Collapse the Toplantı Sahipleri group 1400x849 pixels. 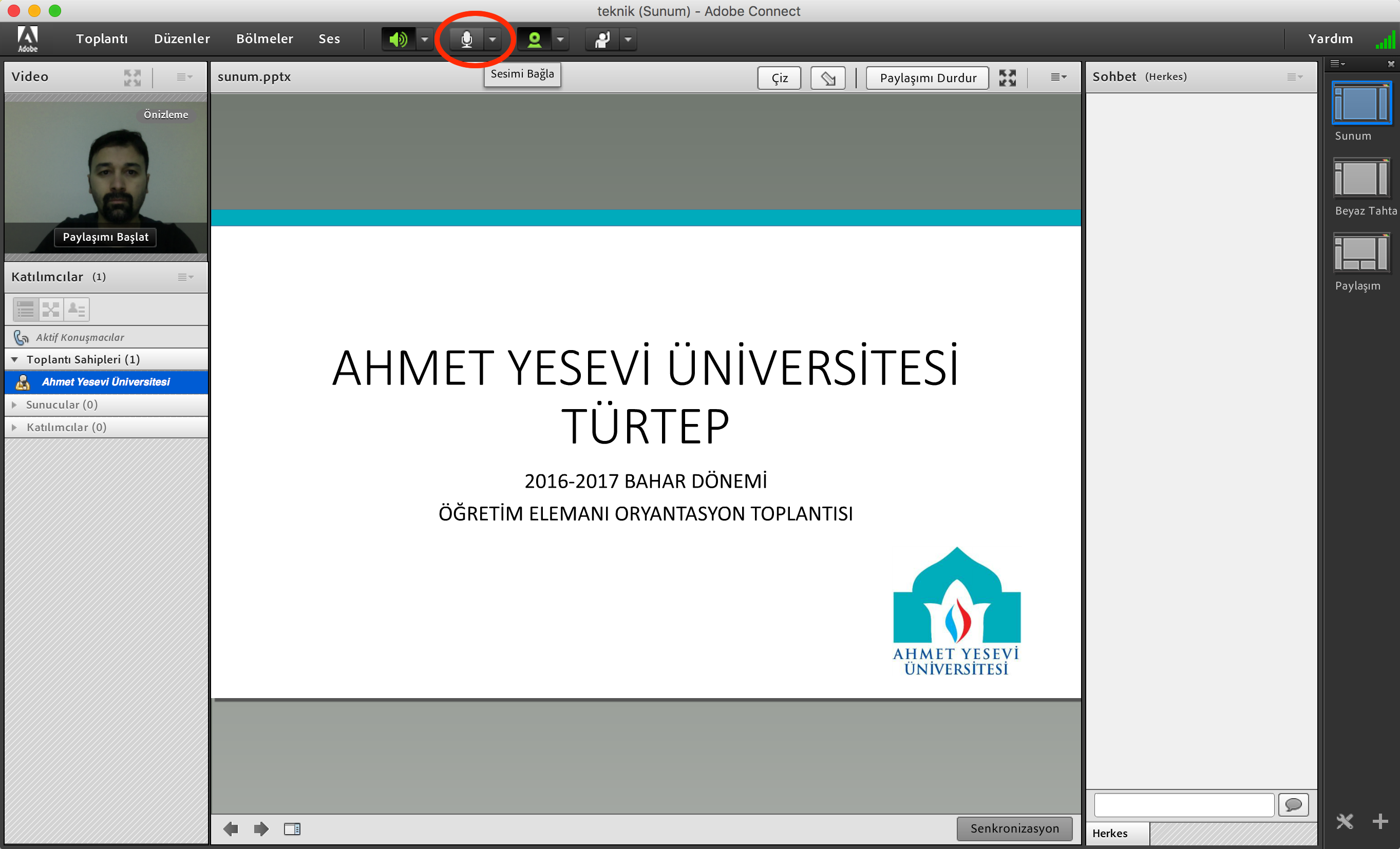point(15,359)
